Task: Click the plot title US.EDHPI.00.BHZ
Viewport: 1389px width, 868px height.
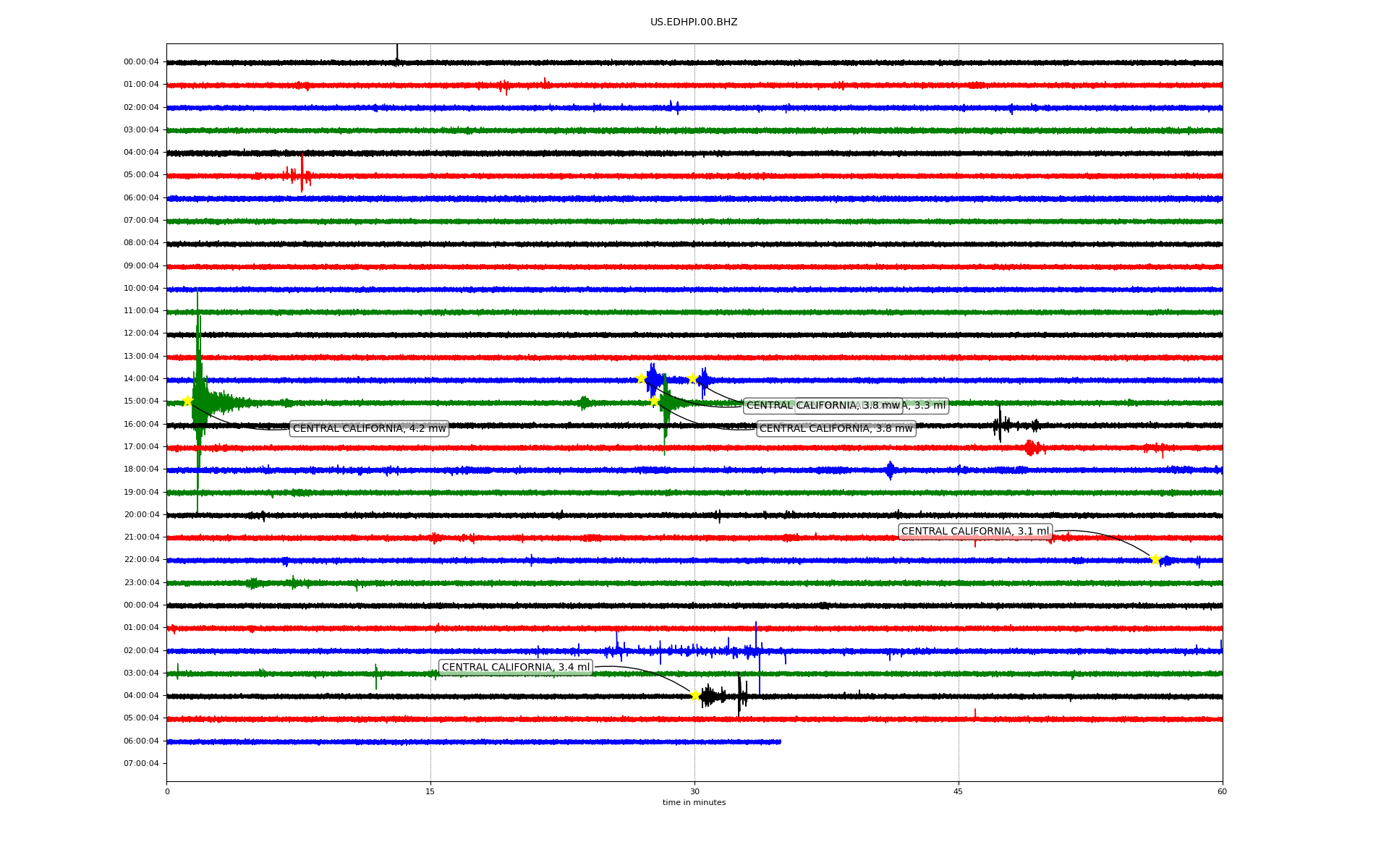Action: tap(694, 22)
